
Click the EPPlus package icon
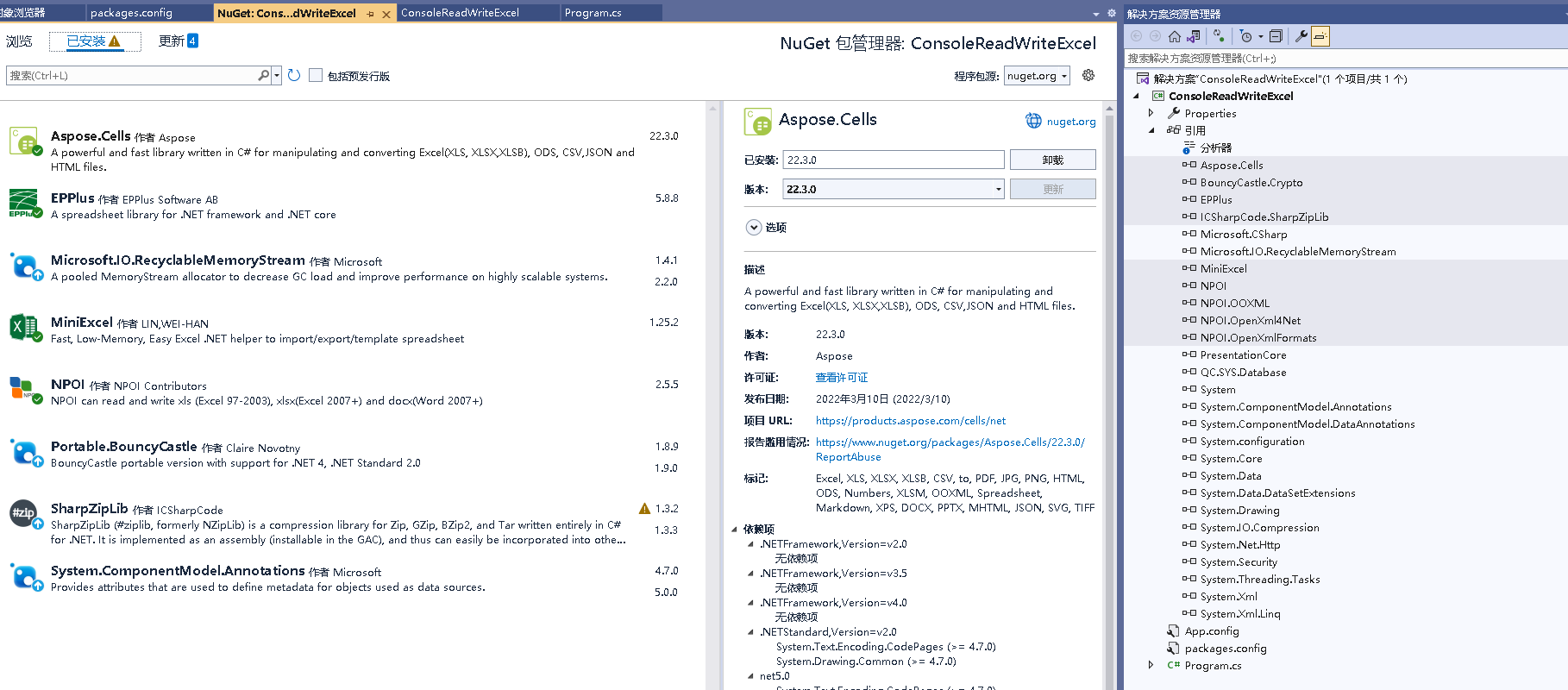click(x=25, y=204)
